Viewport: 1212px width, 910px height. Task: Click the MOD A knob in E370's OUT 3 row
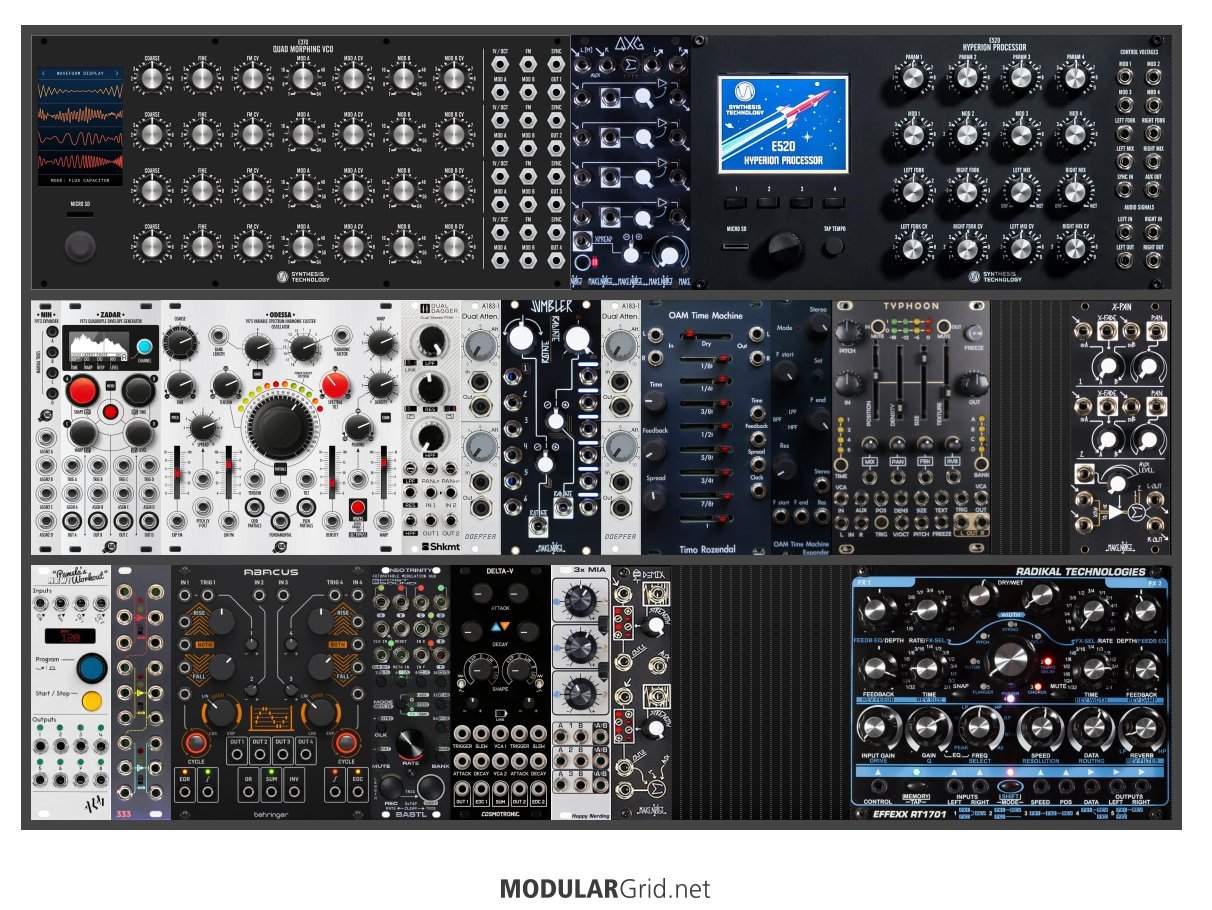(302, 189)
